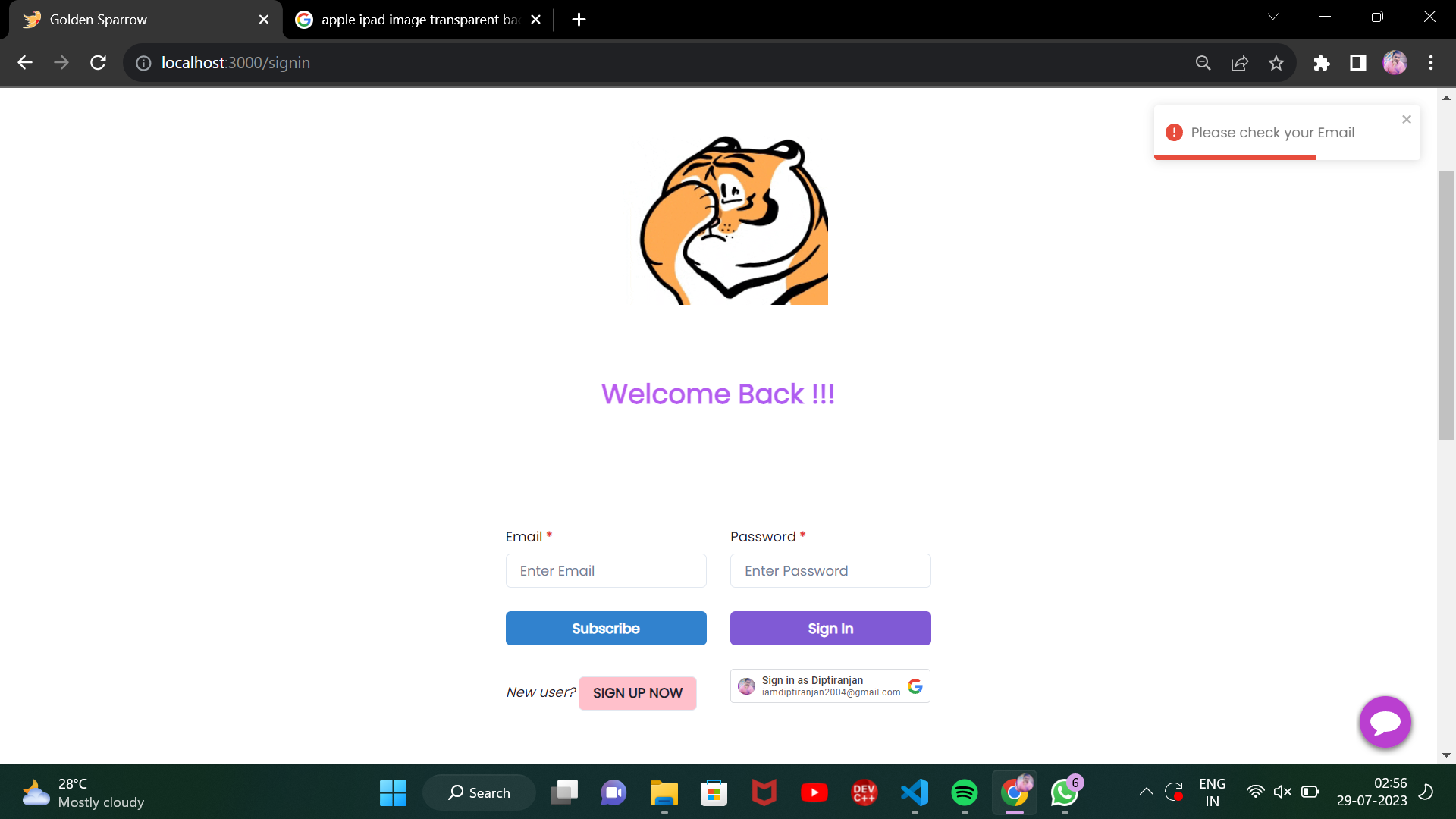
Task: Open Dev C++ from the taskbar
Action: click(864, 792)
